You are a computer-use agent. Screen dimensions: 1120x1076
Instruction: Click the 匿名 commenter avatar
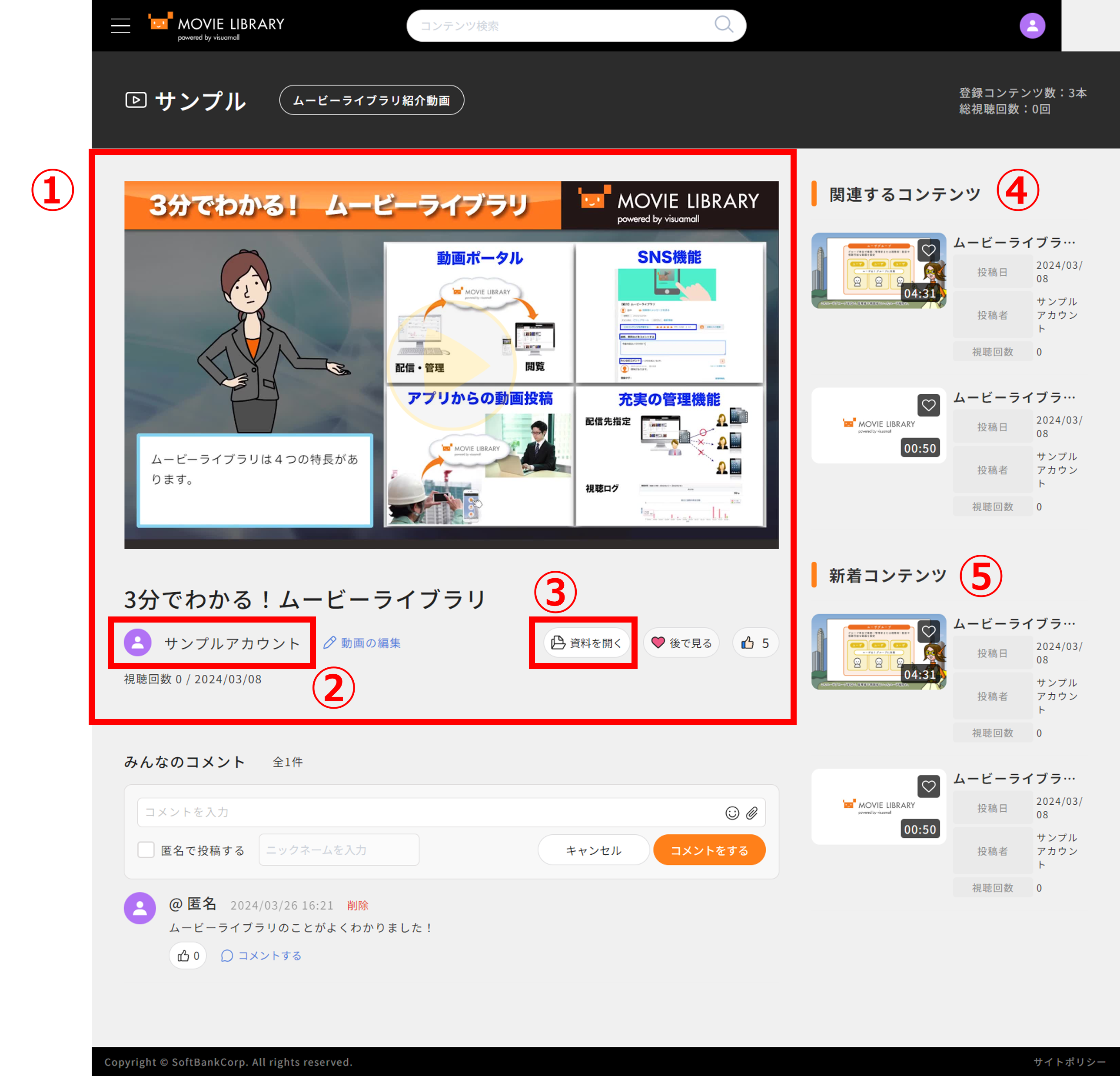pyautogui.click(x=140, y=908)
